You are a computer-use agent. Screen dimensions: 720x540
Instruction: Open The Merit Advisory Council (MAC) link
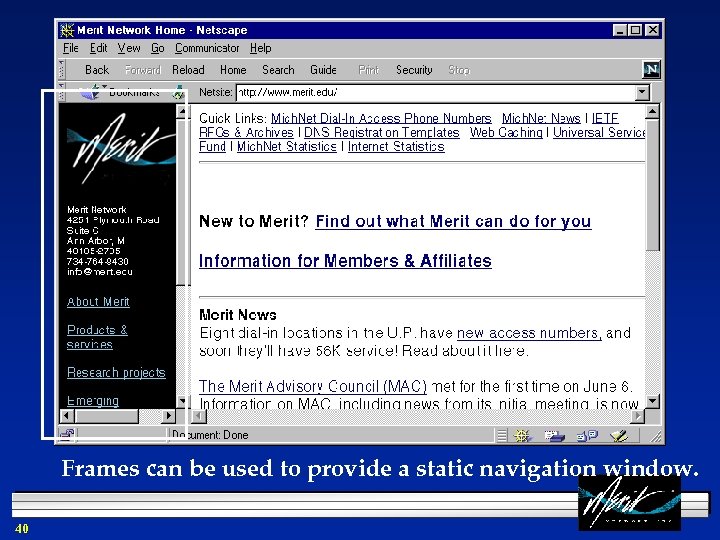coord(313,387)
